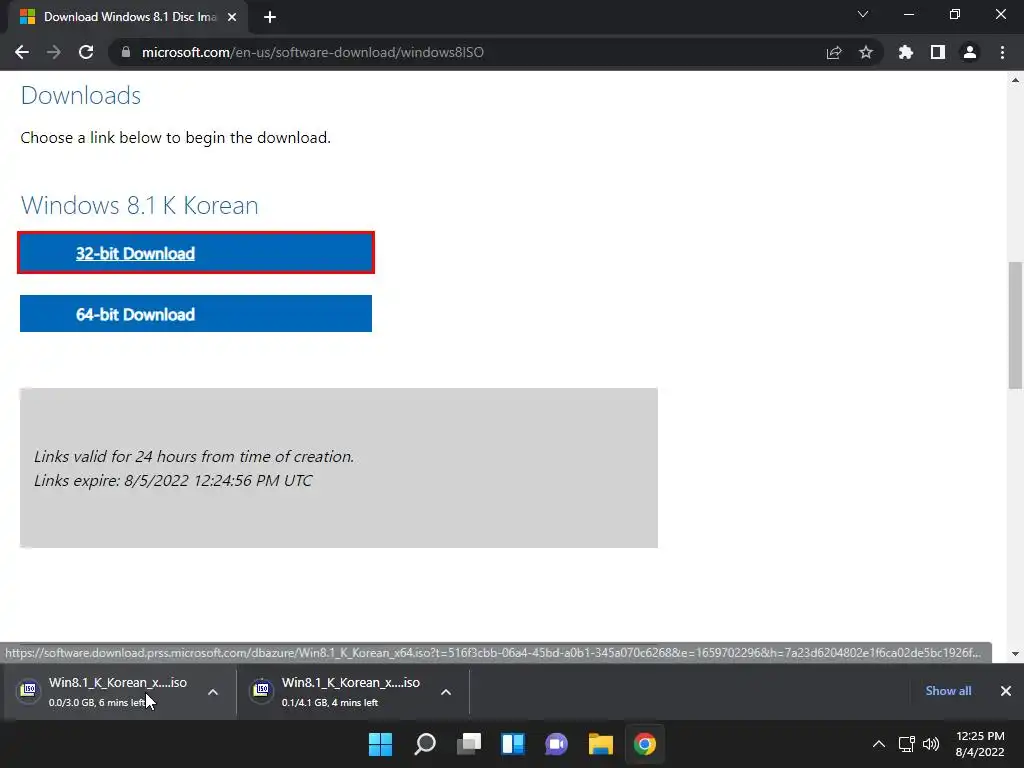This screenshot has height=768, width=1024.
Task: Click the Chrome taskbar icon
Action: click(x=645, y=744)
